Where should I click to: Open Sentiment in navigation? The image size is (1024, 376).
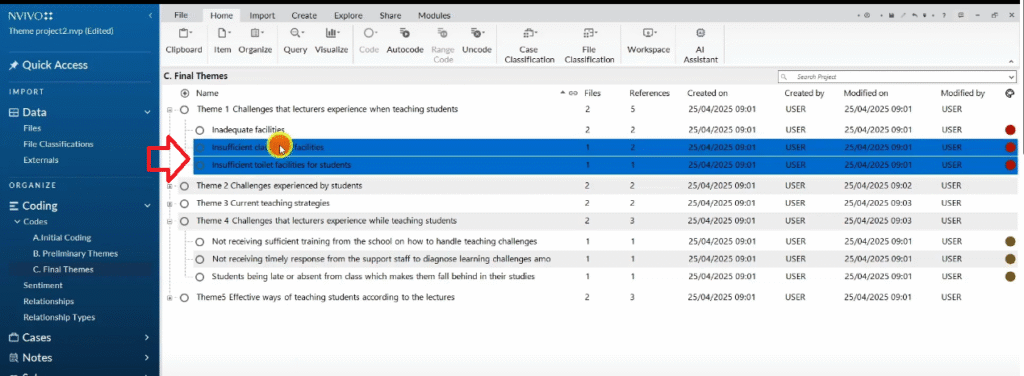tap(42, 286)
